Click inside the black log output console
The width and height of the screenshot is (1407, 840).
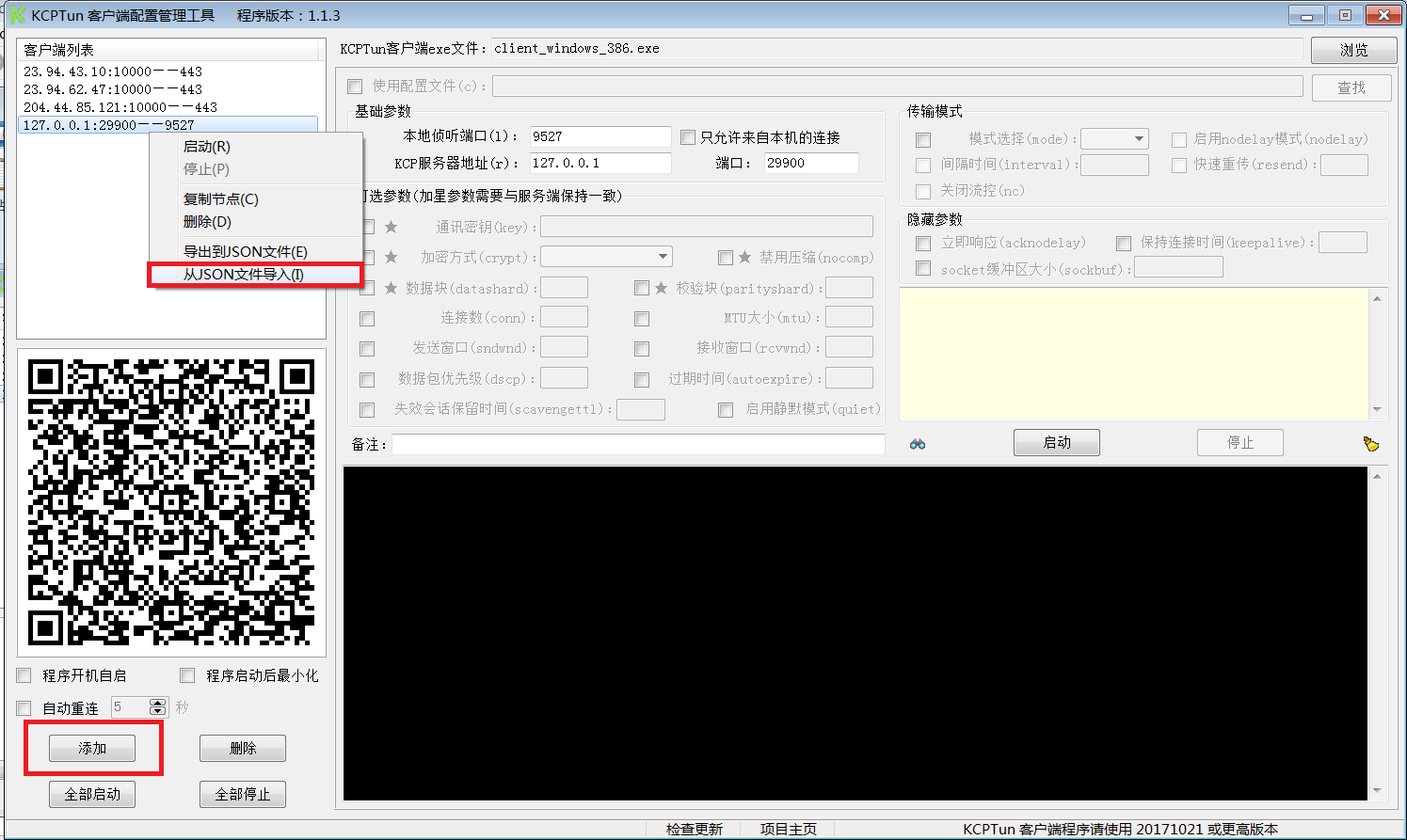pos(855,633)
